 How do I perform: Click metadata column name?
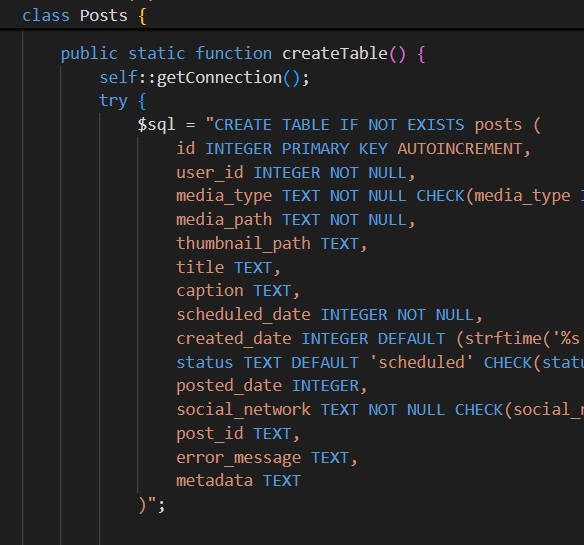click(215, 481)
